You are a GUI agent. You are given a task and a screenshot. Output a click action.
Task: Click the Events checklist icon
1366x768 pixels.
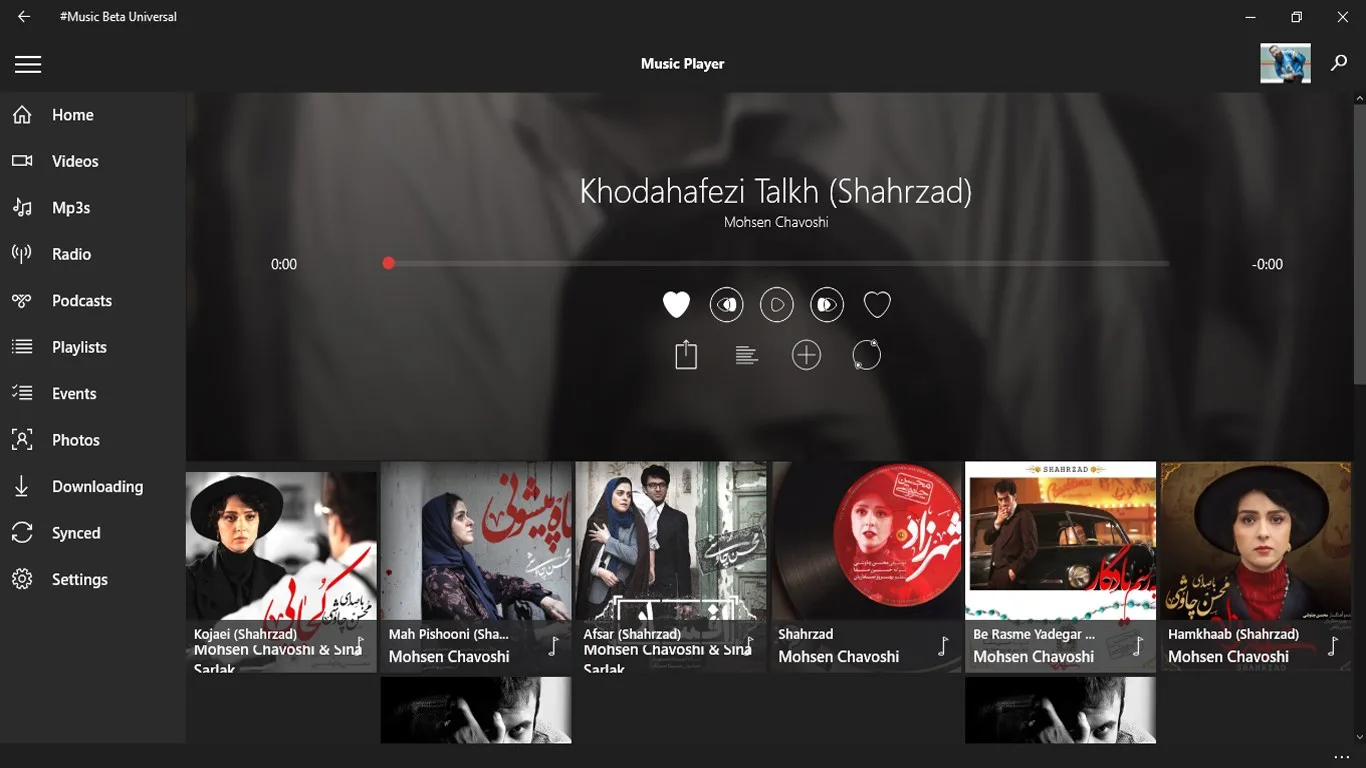pyautogui.click(x=22, y=394)
